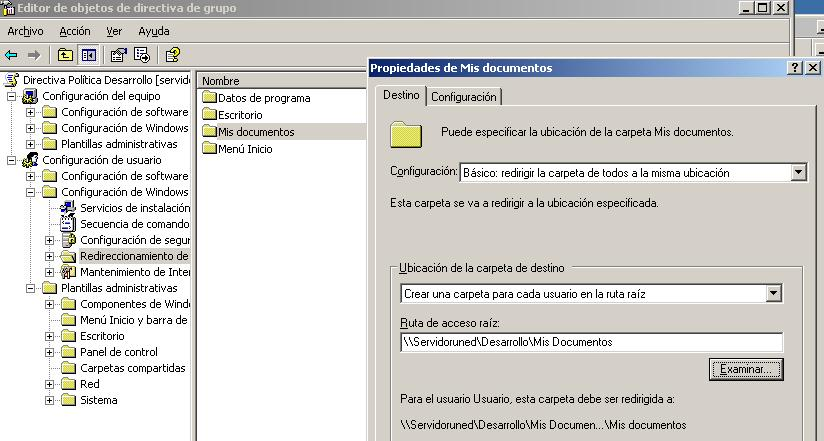
Task: Open the Ver menu
Action: 114,32
